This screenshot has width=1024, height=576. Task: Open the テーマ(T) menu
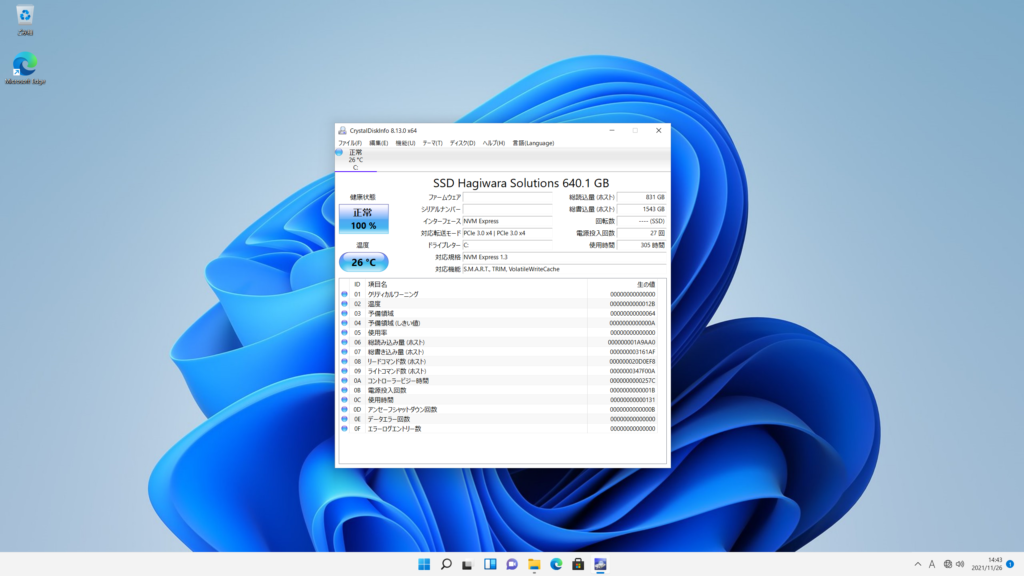[x=432, y=143]
